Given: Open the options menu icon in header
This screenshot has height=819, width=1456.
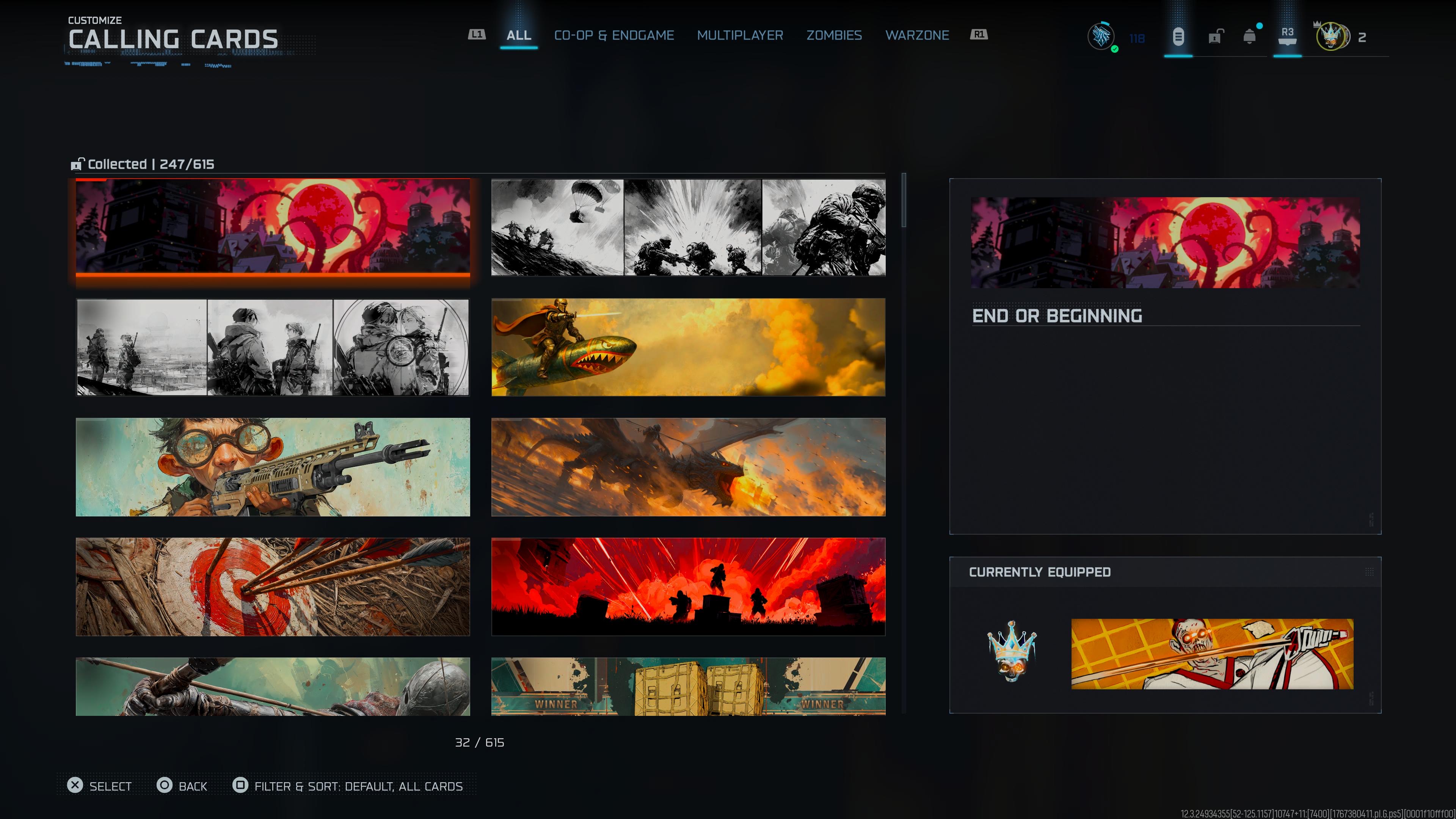Looking at the screenshot, I should [x=1178, y=37].
